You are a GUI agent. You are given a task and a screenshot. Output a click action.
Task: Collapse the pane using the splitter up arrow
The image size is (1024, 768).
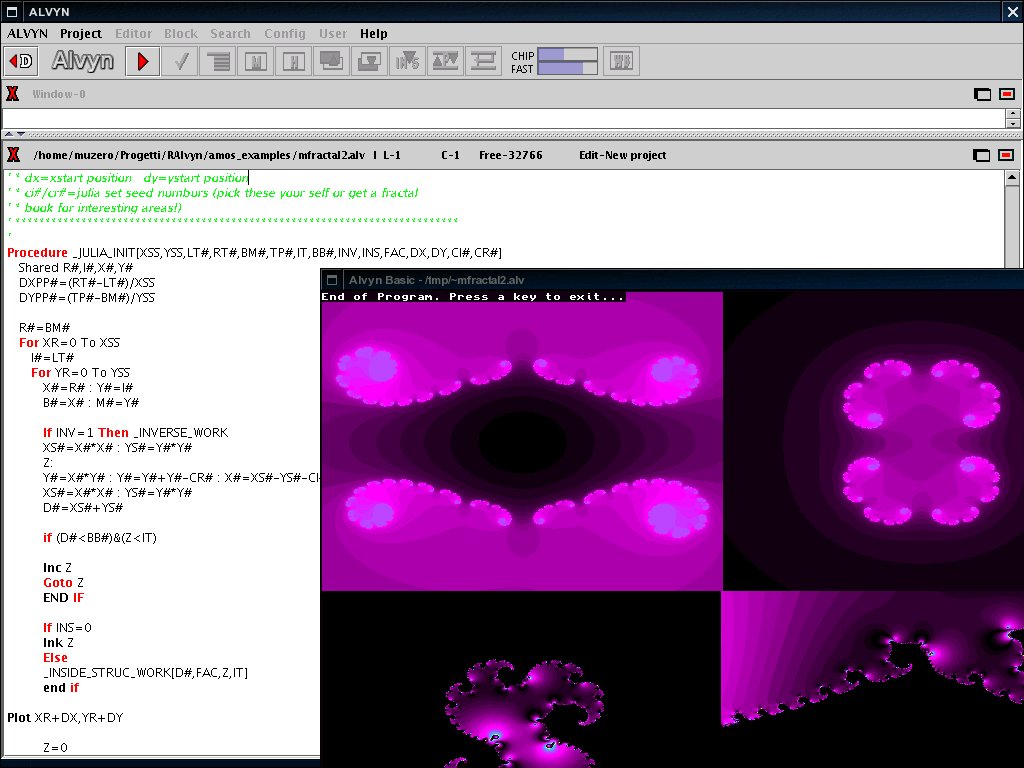[9, 133]
